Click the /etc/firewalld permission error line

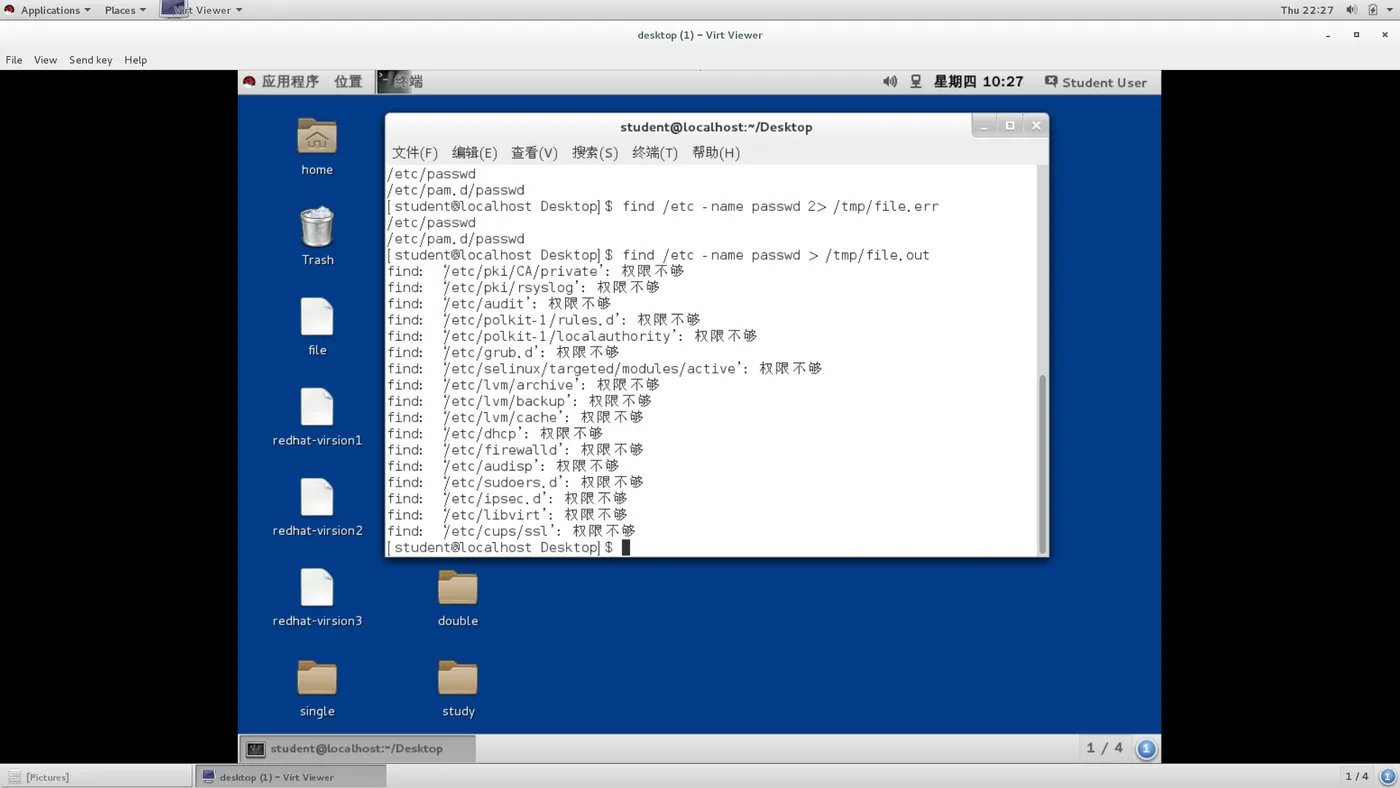516,450
